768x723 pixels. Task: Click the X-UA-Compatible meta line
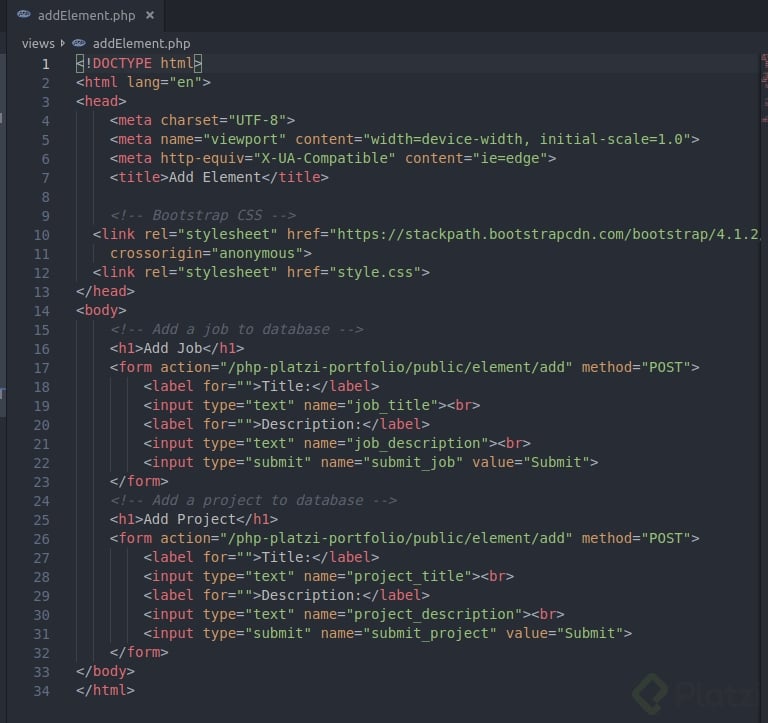click(x=333, y=158)
